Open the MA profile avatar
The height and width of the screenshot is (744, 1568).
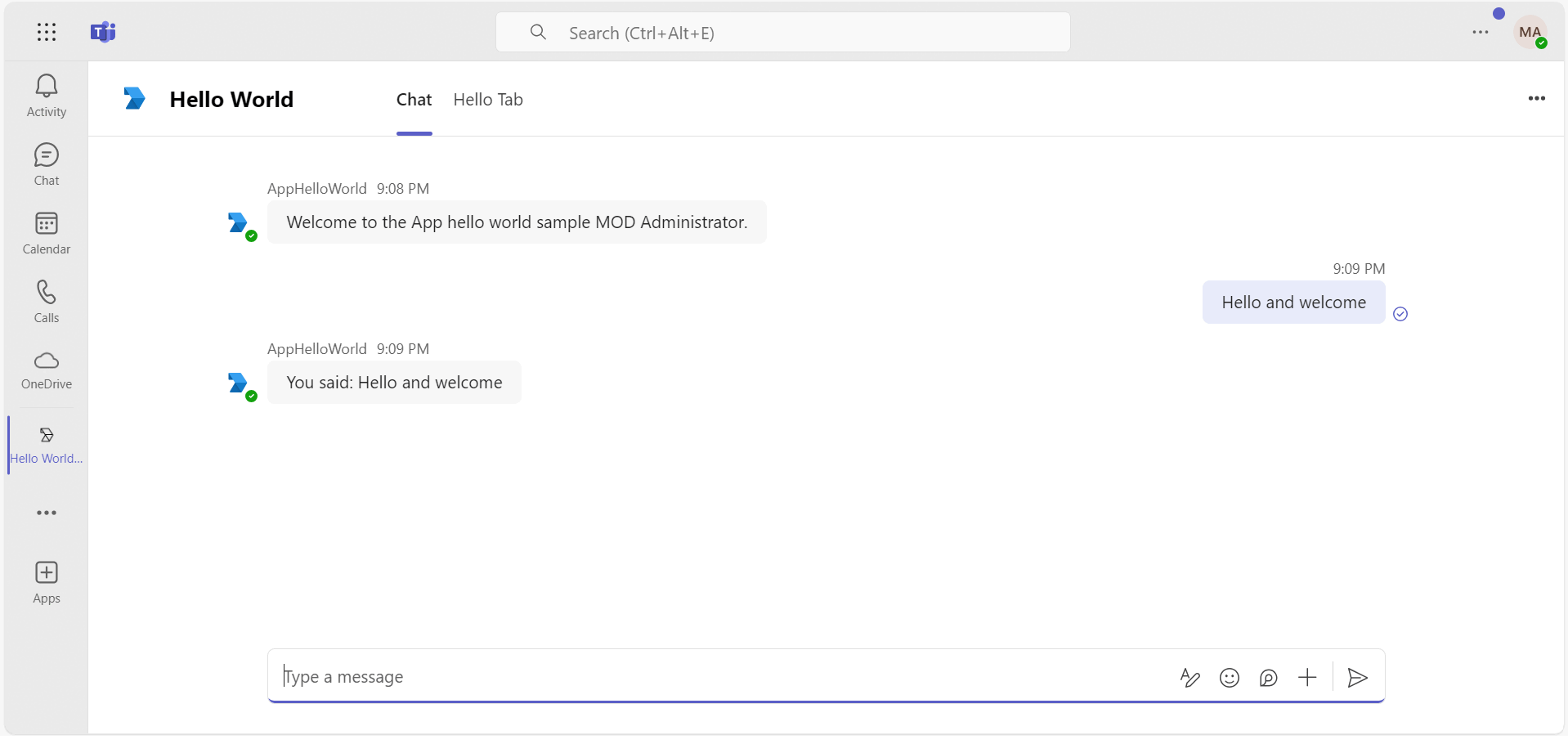[x=1530, y=33]
